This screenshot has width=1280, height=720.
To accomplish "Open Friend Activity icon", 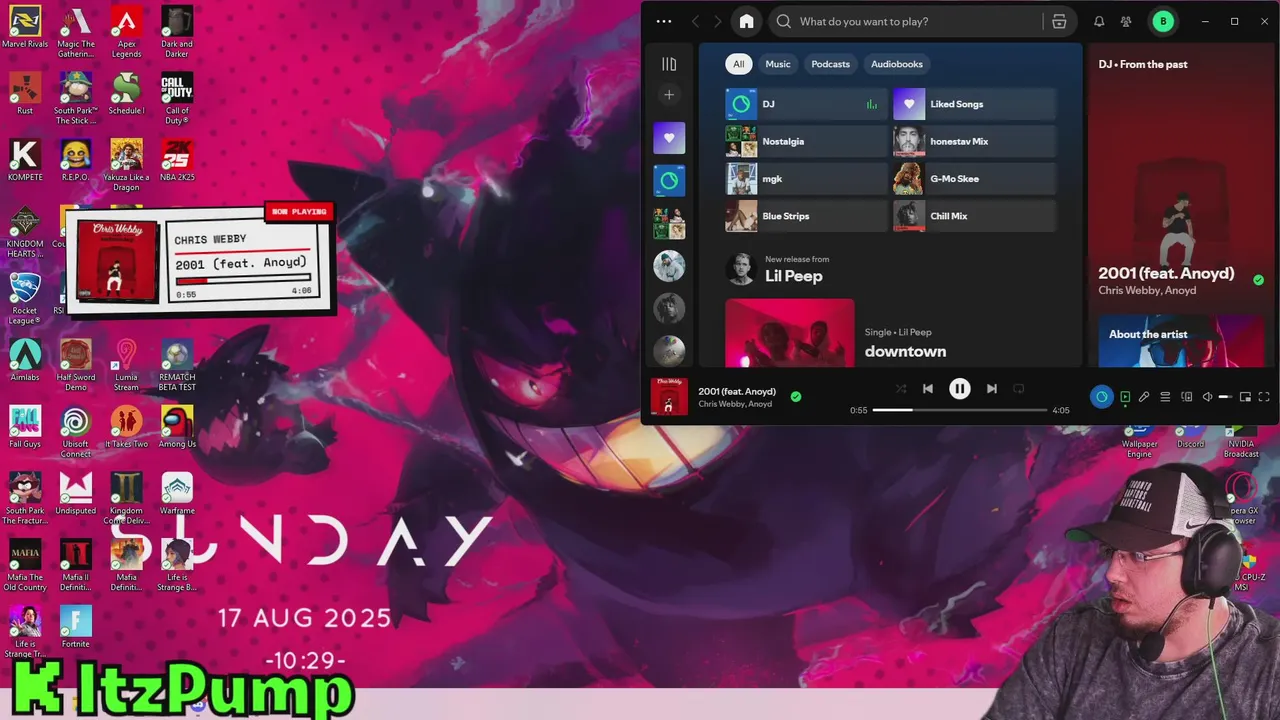I will [1126, 21].
